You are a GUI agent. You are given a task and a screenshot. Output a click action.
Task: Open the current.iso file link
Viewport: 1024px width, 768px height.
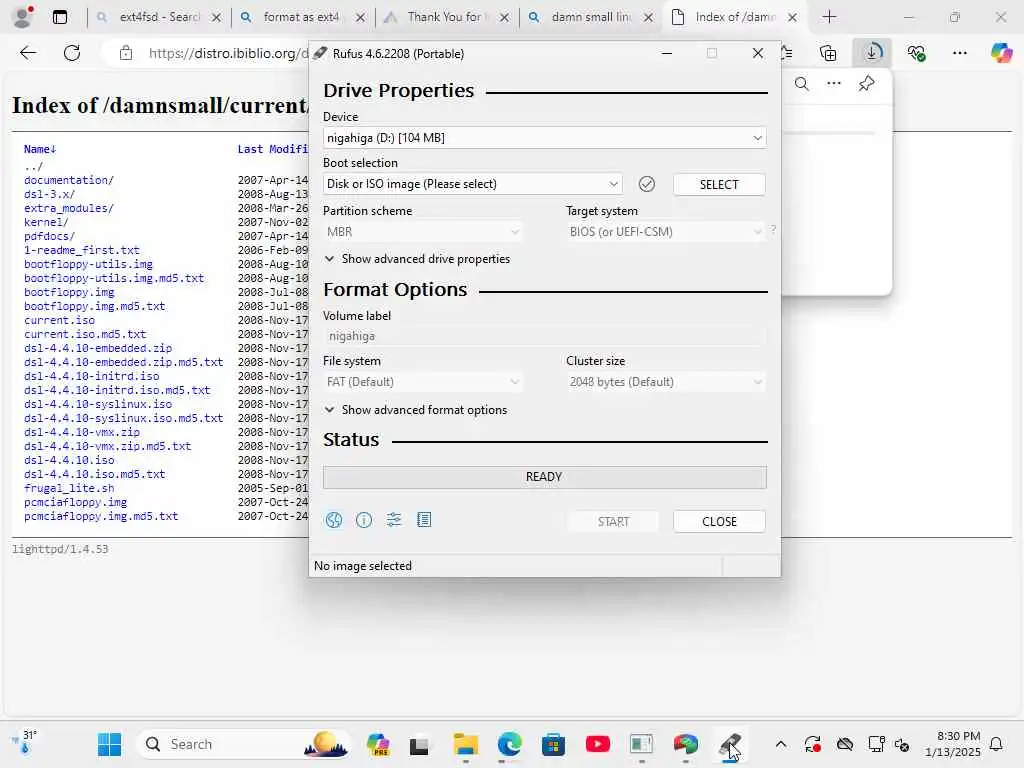coord(59,321)
